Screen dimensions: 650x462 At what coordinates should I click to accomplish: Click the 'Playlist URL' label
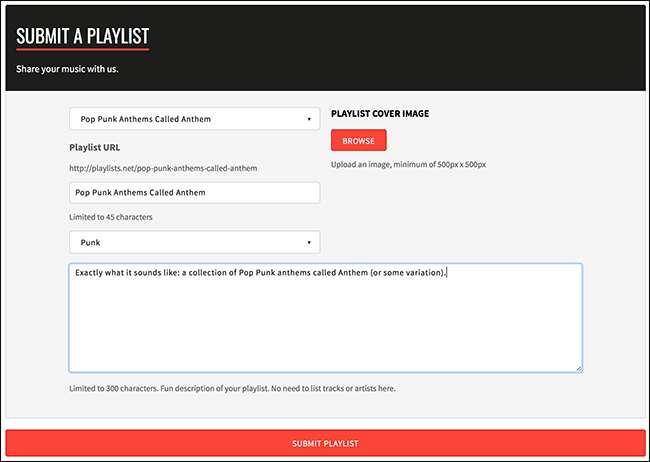(x=95, y=148)
